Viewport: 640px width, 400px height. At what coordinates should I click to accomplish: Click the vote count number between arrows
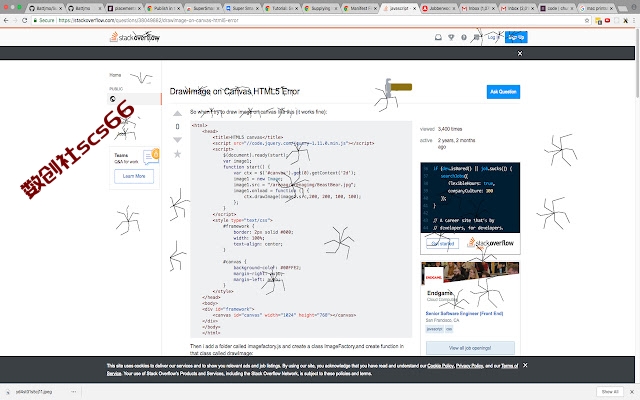(x=177, y=127)
